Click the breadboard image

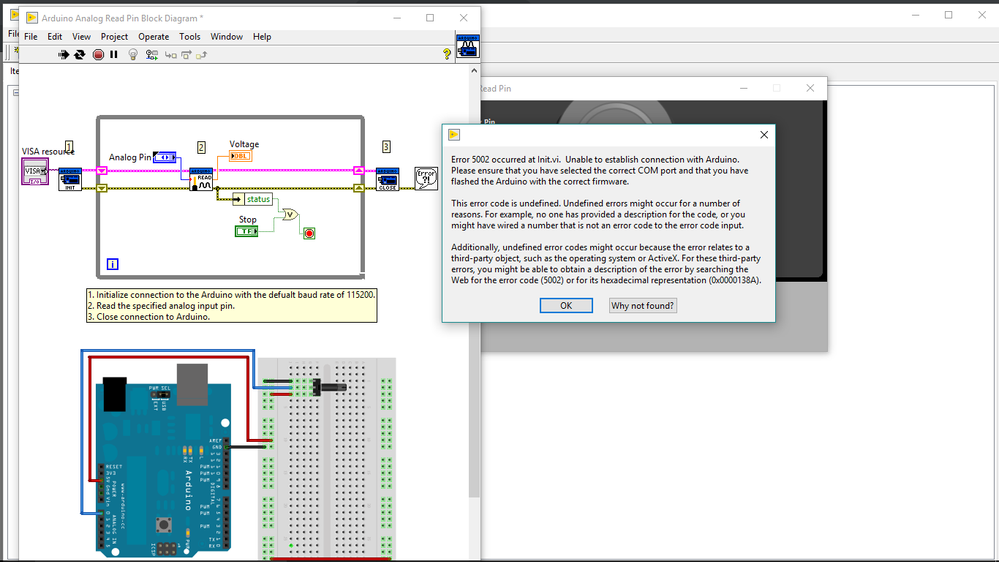(x=327, y=459)
